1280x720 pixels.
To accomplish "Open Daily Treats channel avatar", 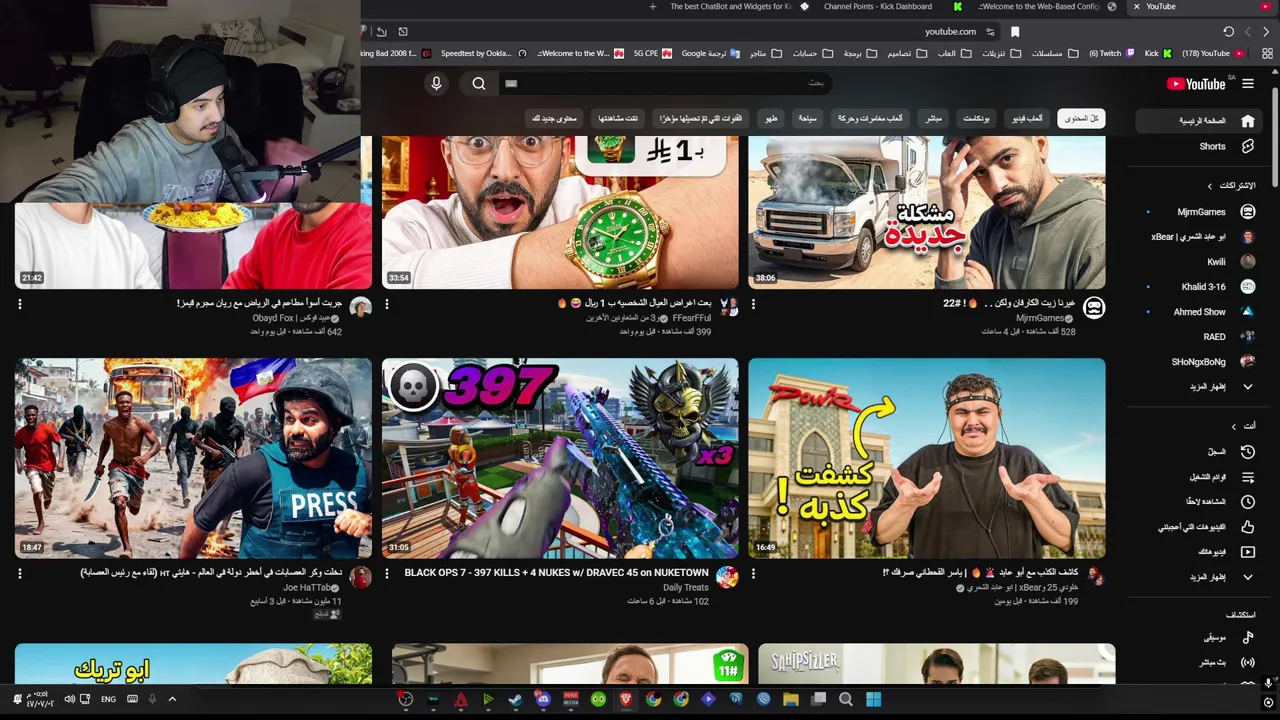I will click(727, 577).
